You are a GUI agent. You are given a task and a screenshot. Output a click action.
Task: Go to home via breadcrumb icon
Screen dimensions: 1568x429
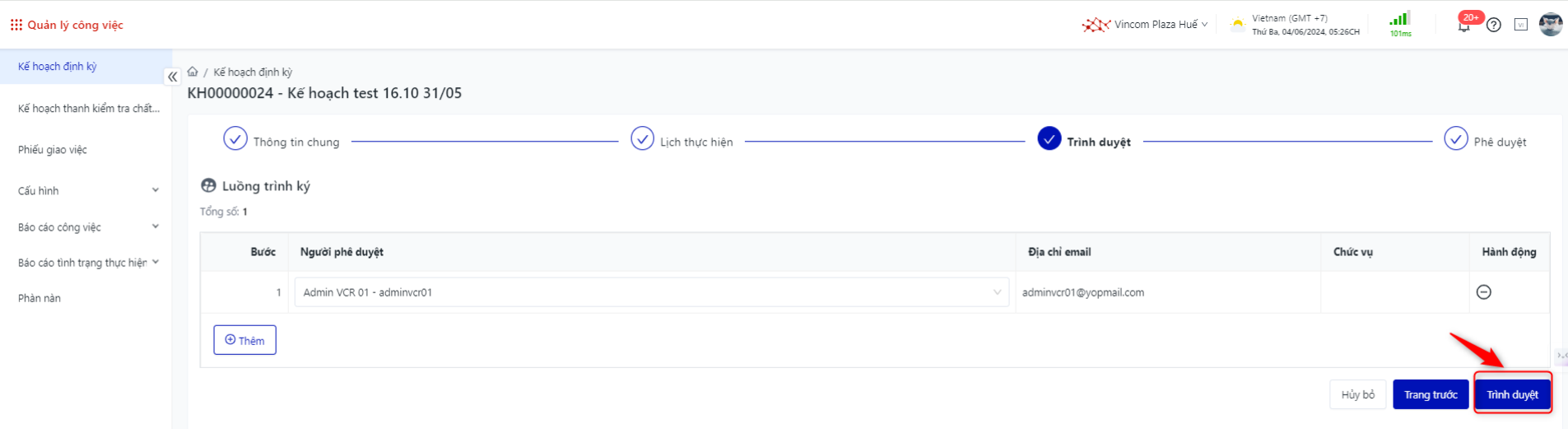pyautogui.click(x=193, y=72)
